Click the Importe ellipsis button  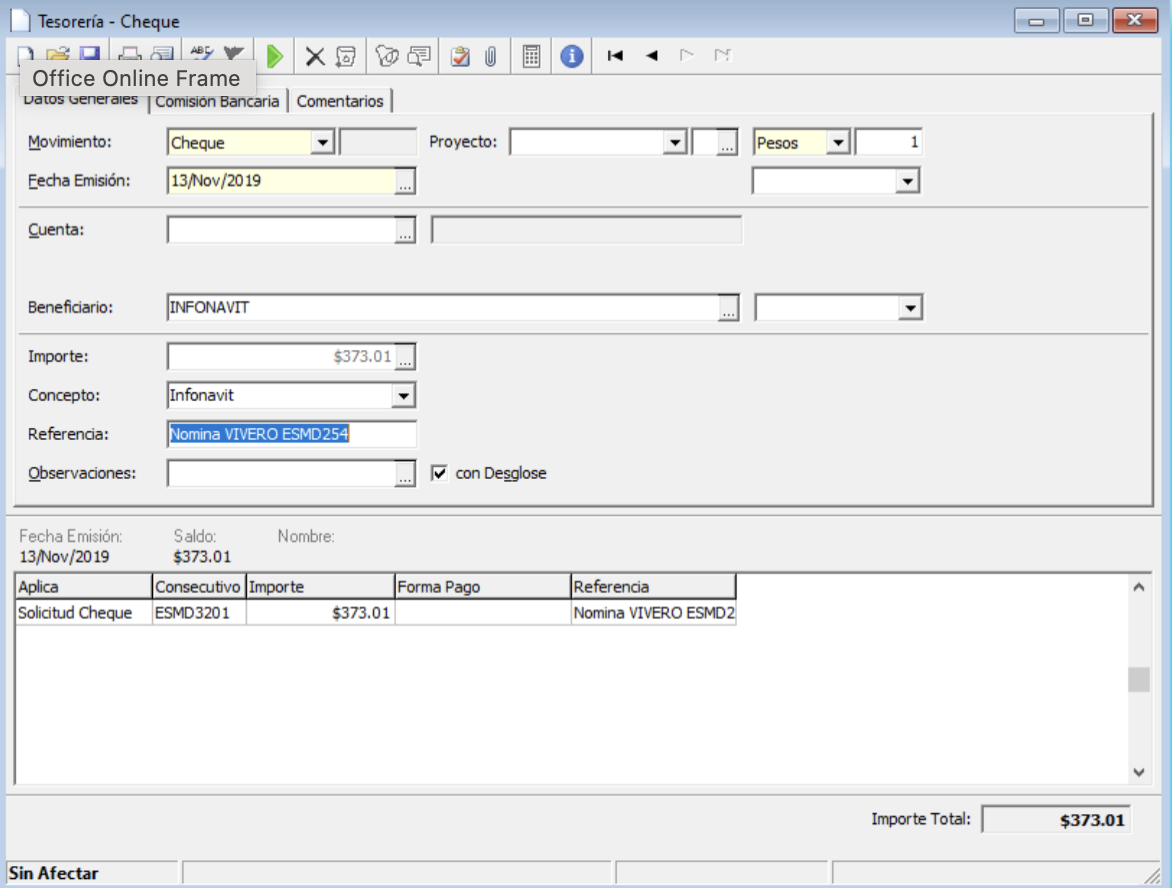click(x=404, y=357)
